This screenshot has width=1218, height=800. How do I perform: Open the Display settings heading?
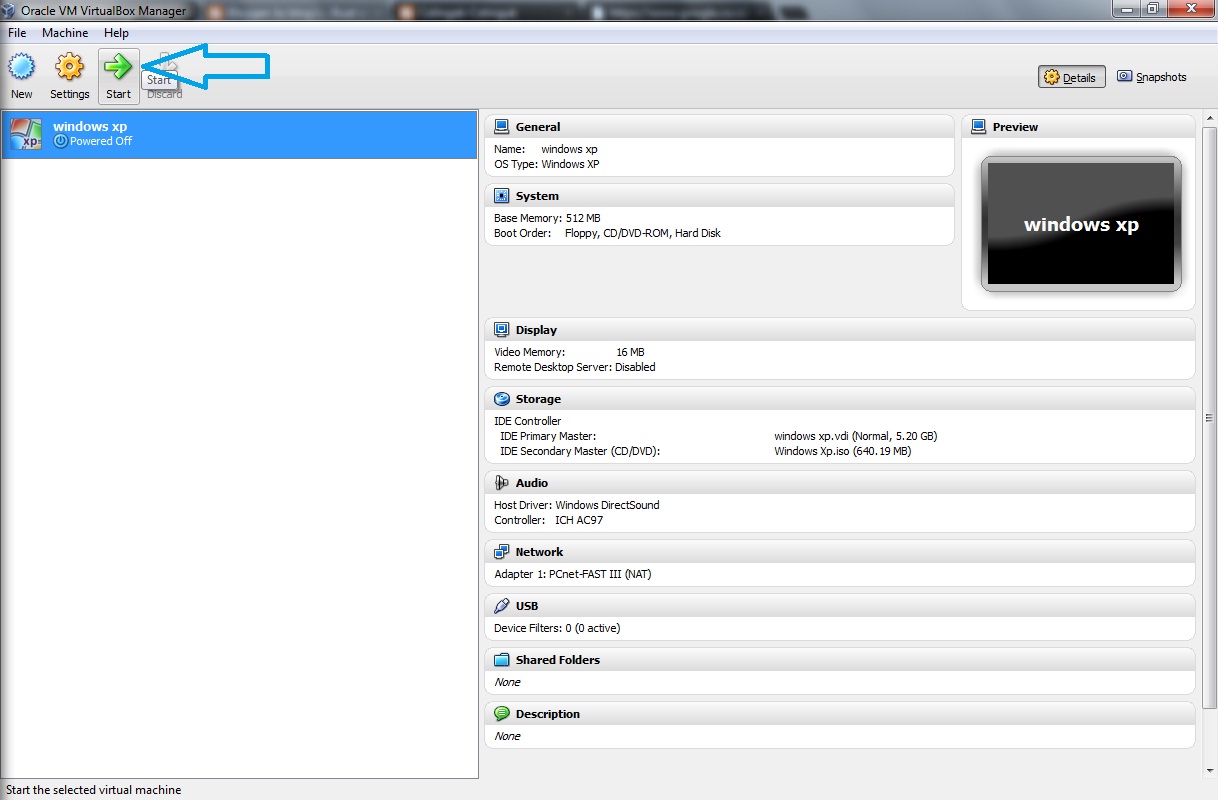(536, 330)
